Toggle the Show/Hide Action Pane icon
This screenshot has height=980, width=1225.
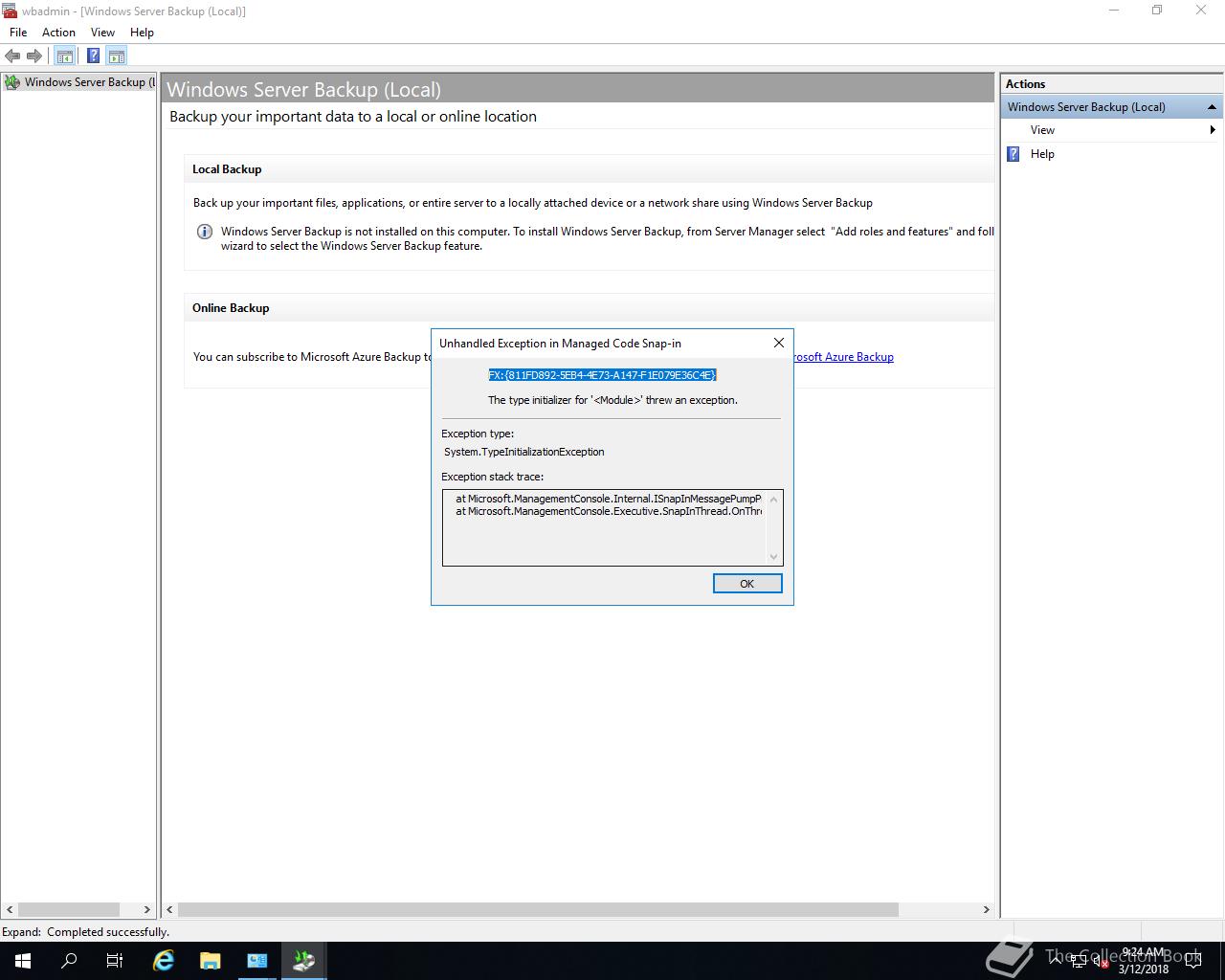click(x=117, y=56)
